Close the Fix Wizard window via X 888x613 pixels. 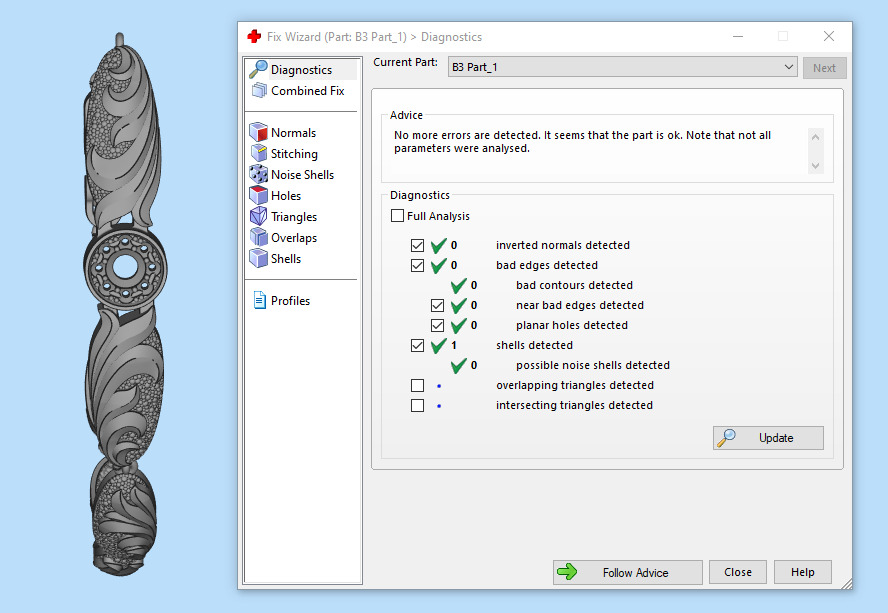tap(829, 36)
